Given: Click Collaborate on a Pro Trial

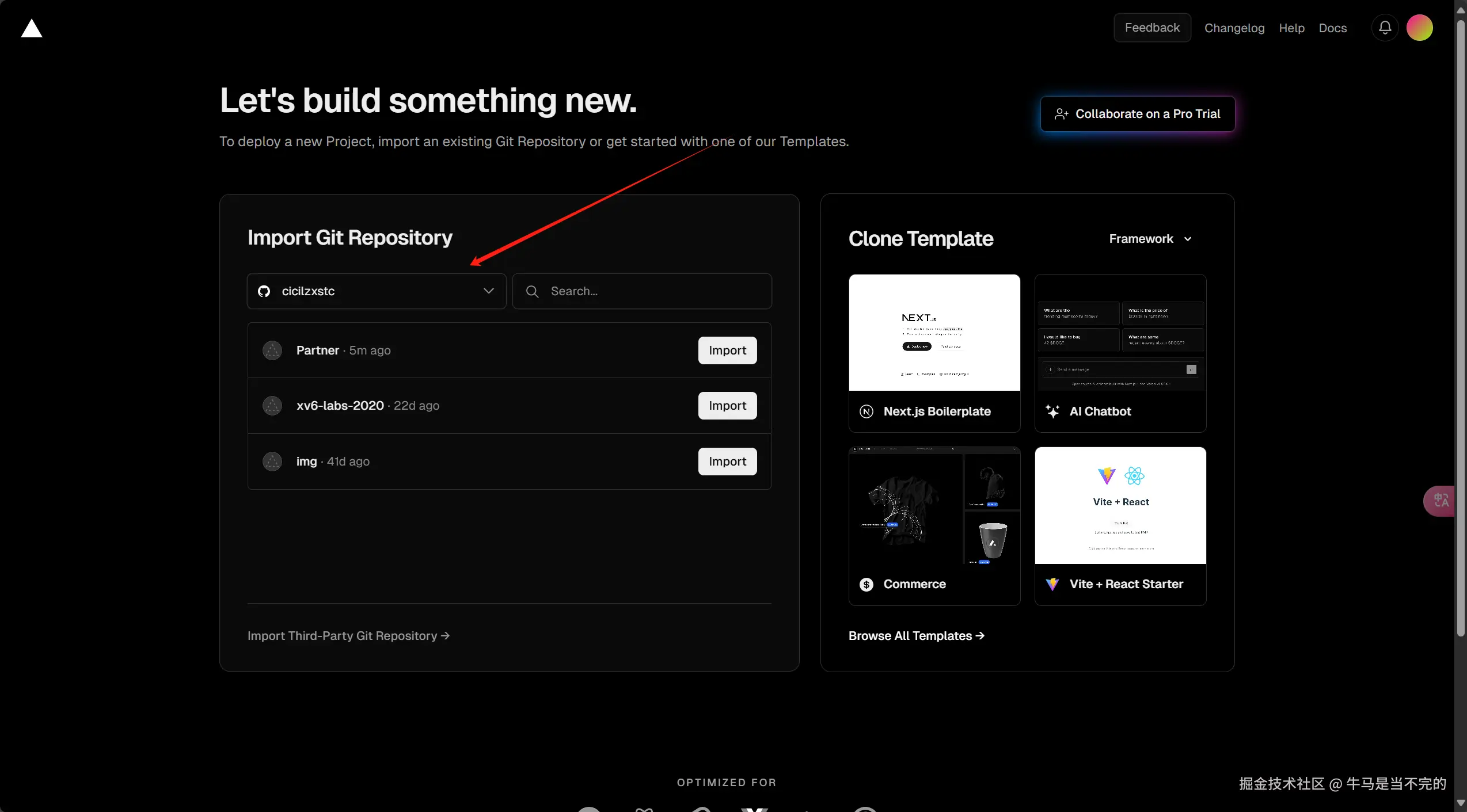Looking at the screenshot, I should click(1137, 114).
